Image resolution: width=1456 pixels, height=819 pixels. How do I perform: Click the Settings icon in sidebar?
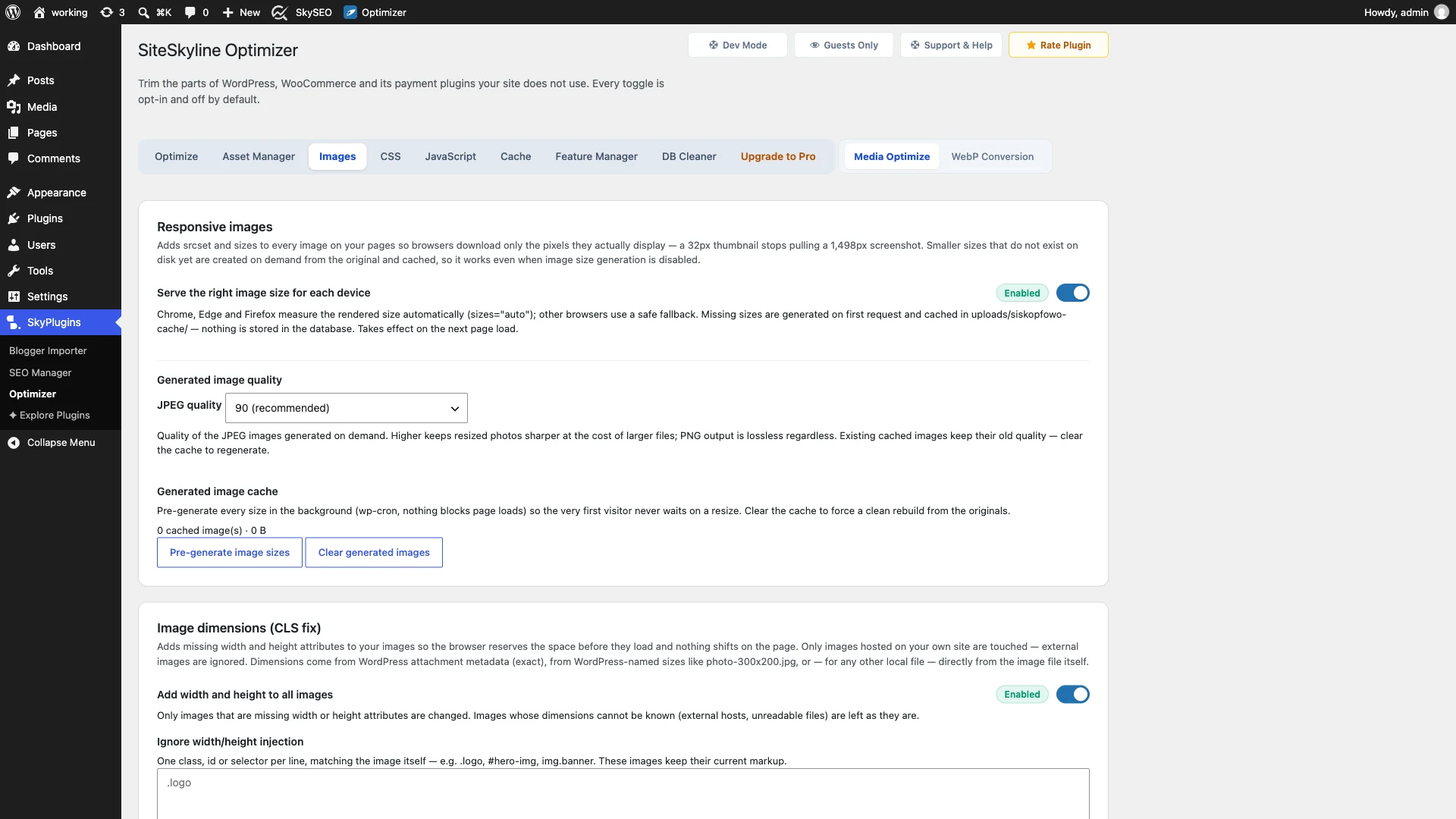(14, 297)
